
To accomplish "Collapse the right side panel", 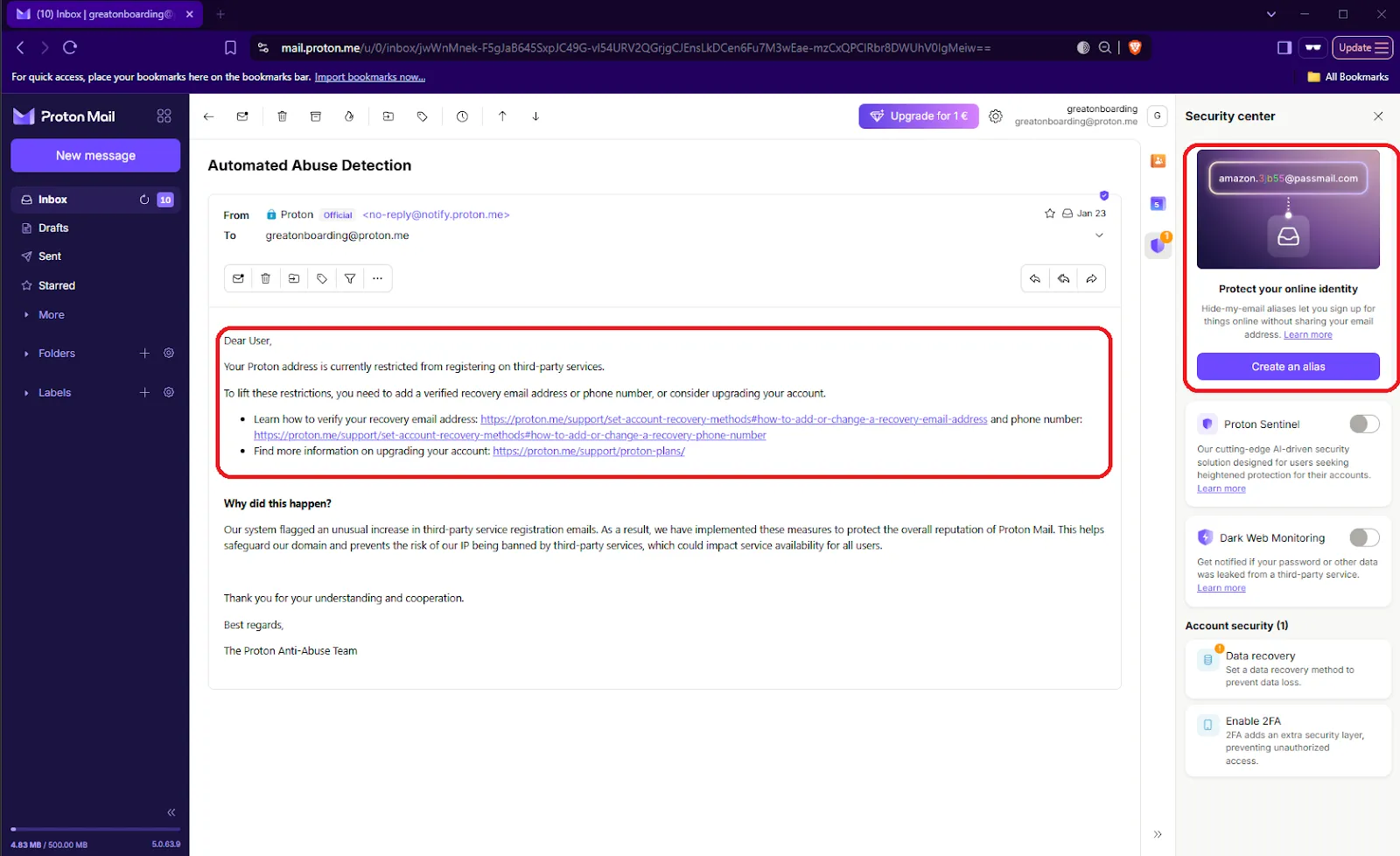I will click(x=1158, y=834).
